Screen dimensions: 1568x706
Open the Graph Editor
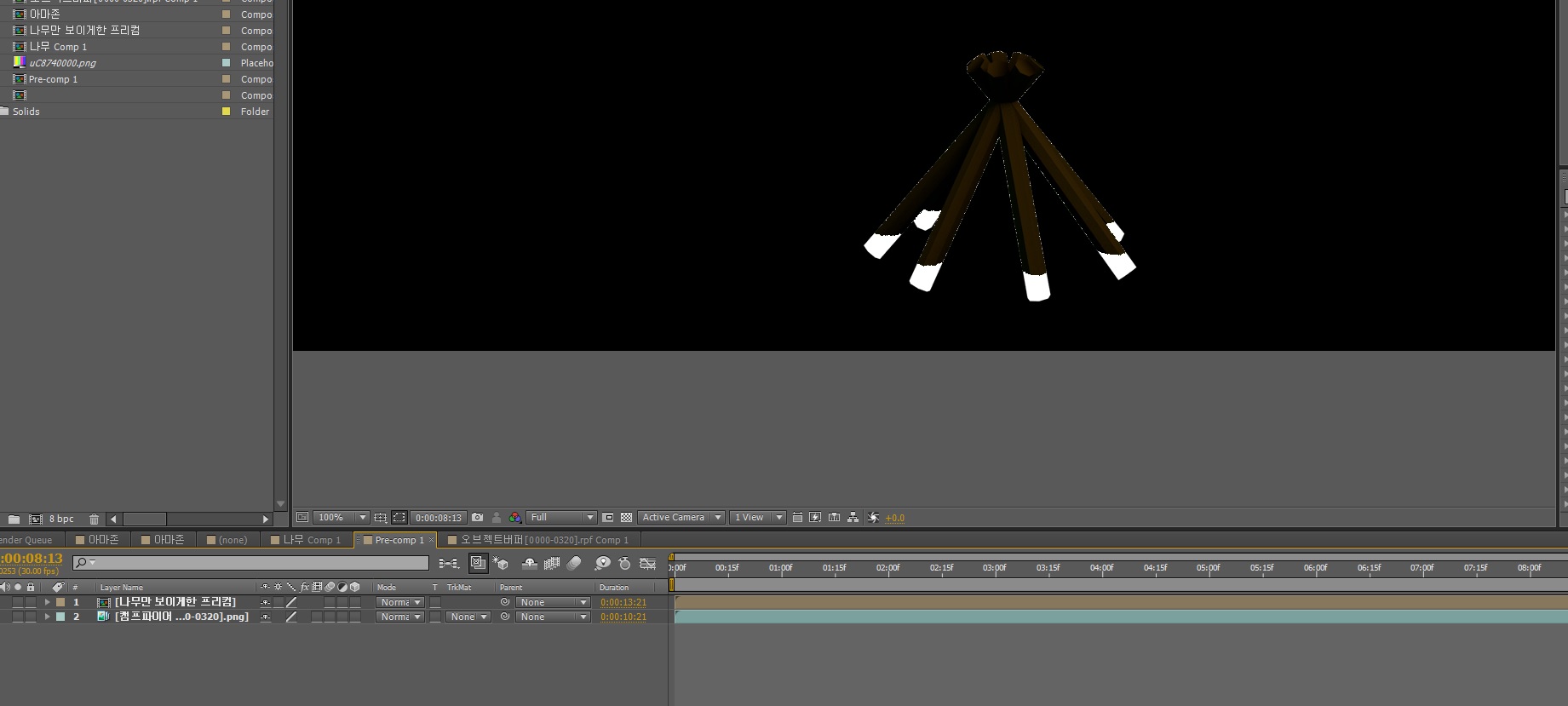[x=647, y=563]
